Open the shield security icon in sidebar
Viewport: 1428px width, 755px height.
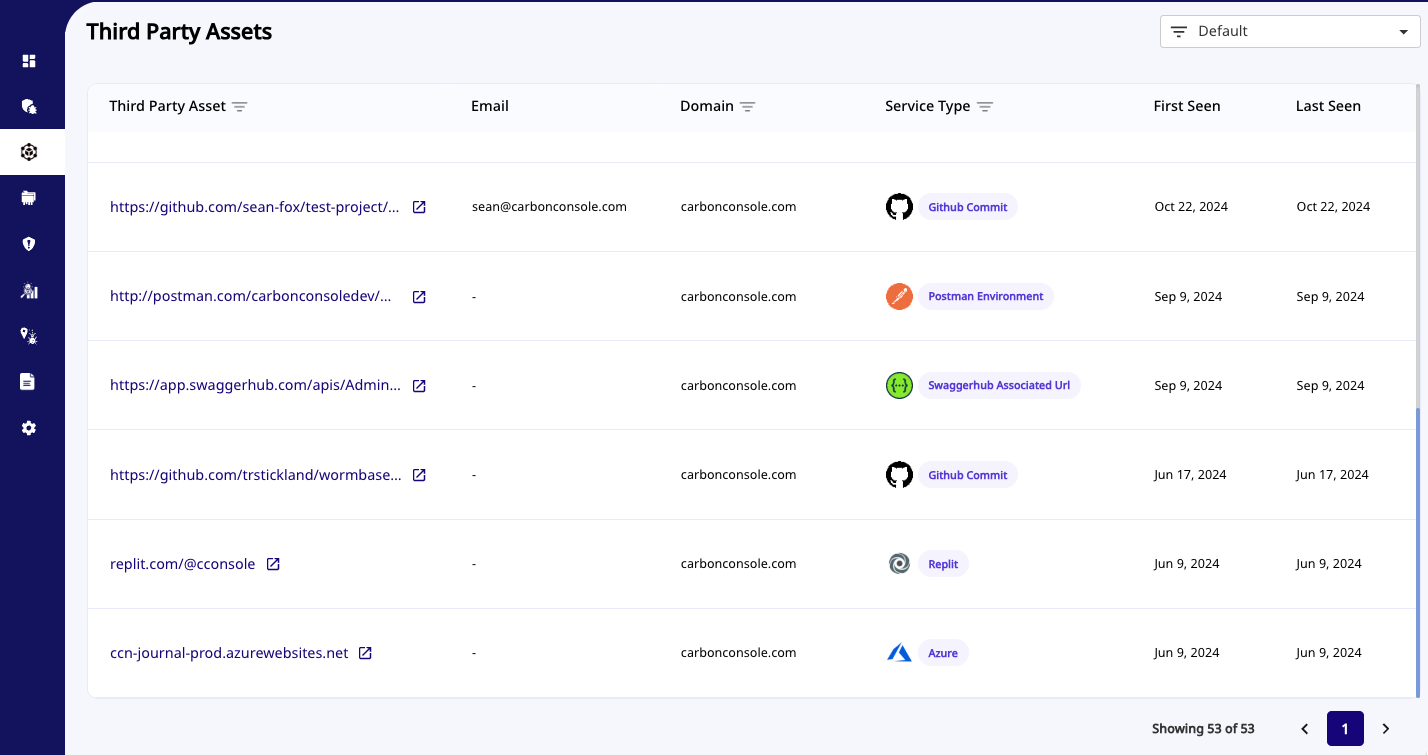29,244
